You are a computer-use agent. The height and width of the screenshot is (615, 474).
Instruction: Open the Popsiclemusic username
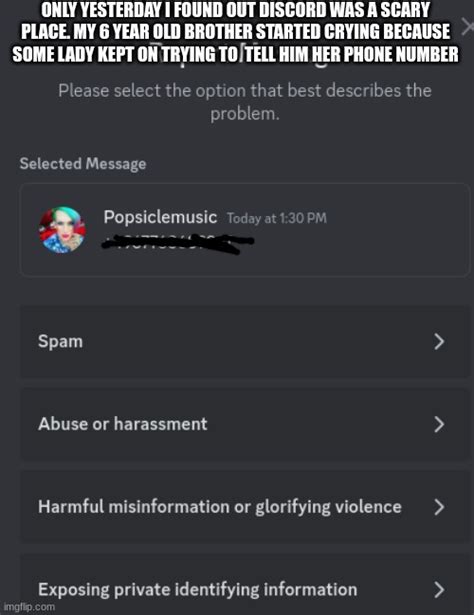[x=160, y=217]
